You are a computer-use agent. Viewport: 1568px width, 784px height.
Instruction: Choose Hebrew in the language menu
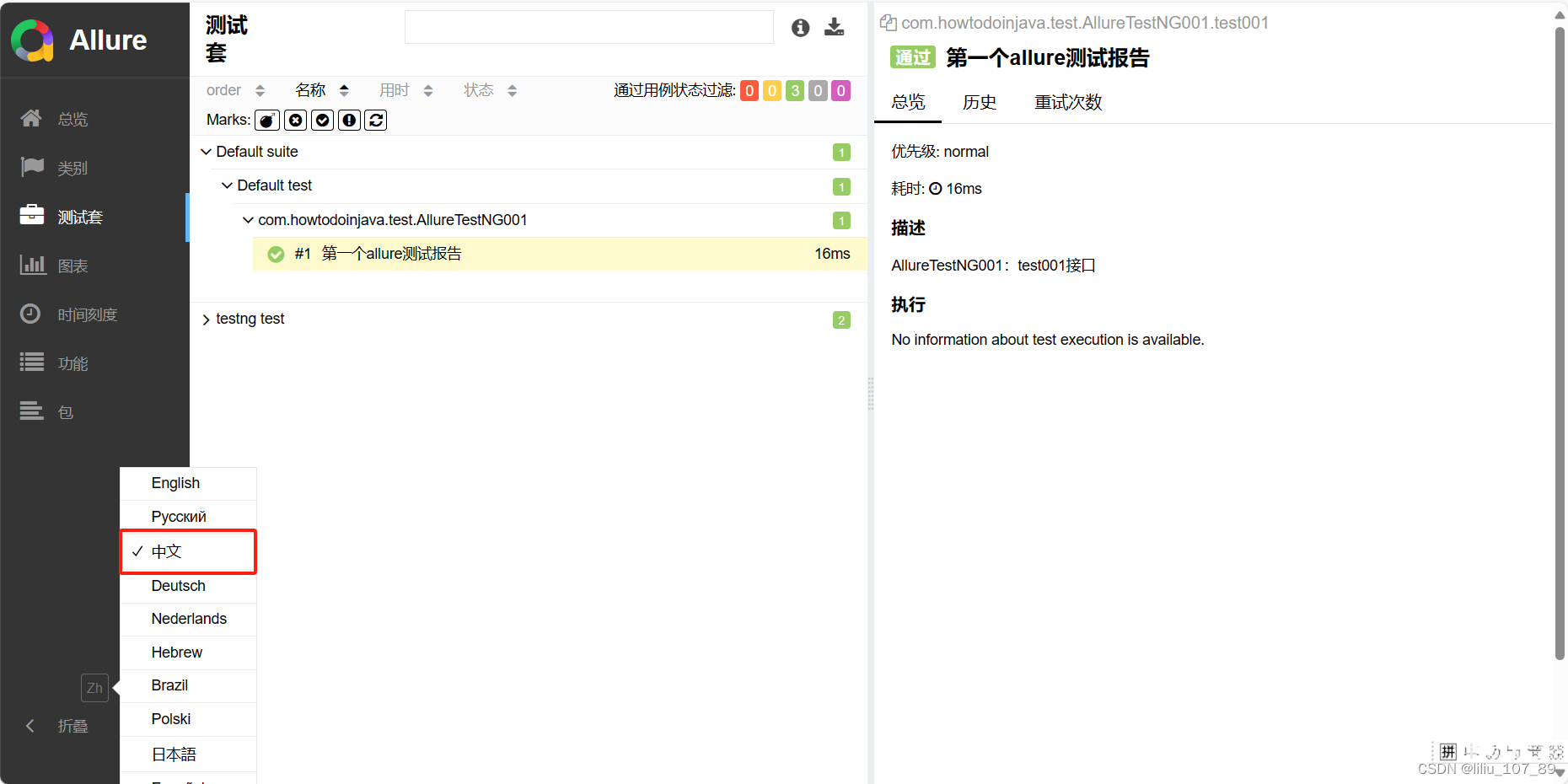click(188, 652)
